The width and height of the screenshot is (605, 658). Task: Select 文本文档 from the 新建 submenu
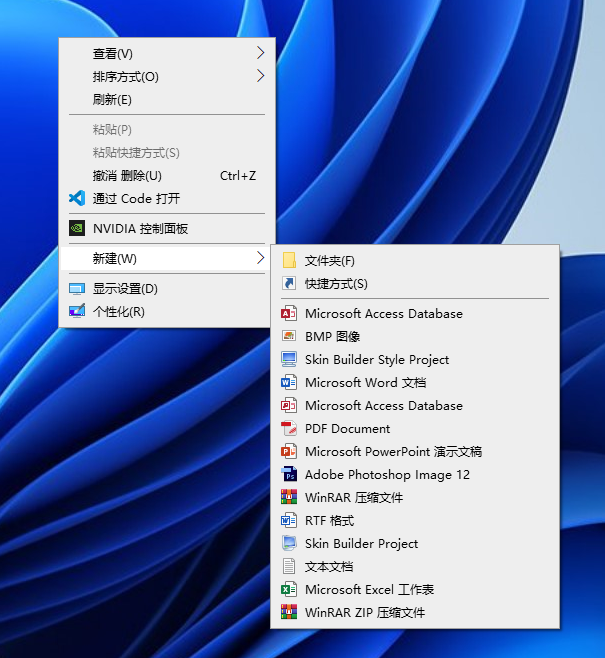pos(328,566)
